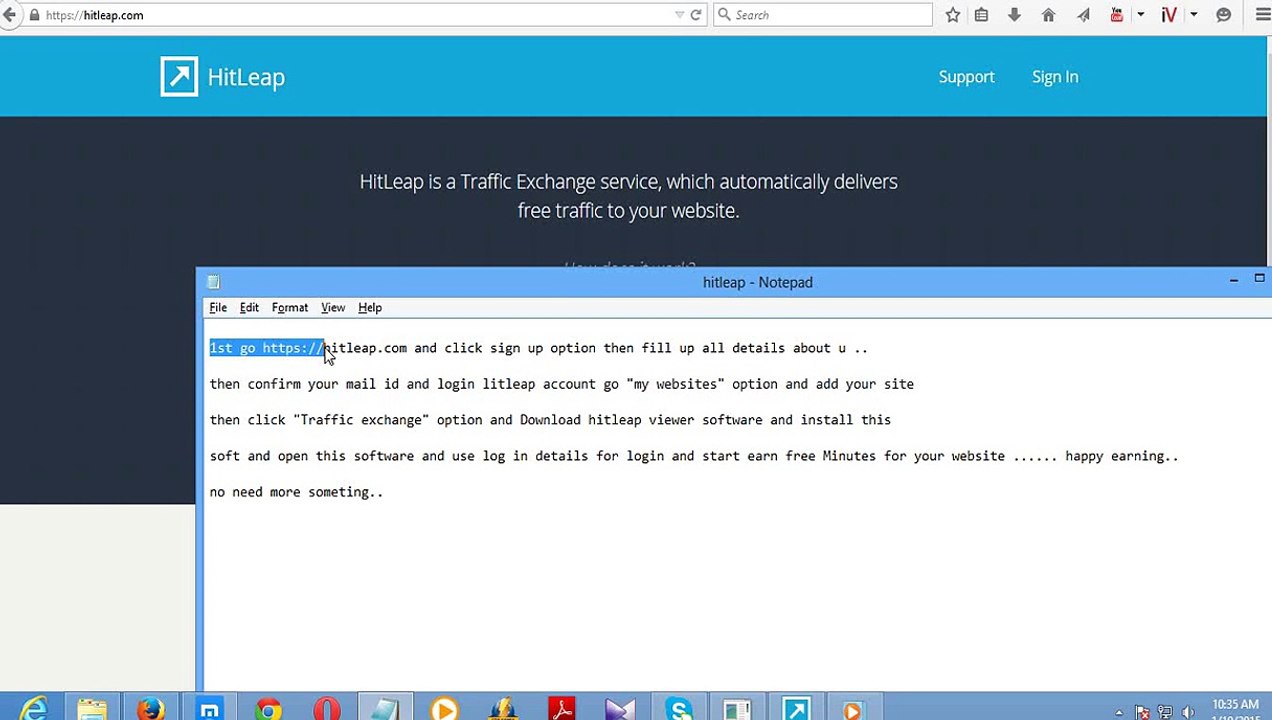Click the browser Search input field
Screen dimensions: 1272x720
click(822, 15)
